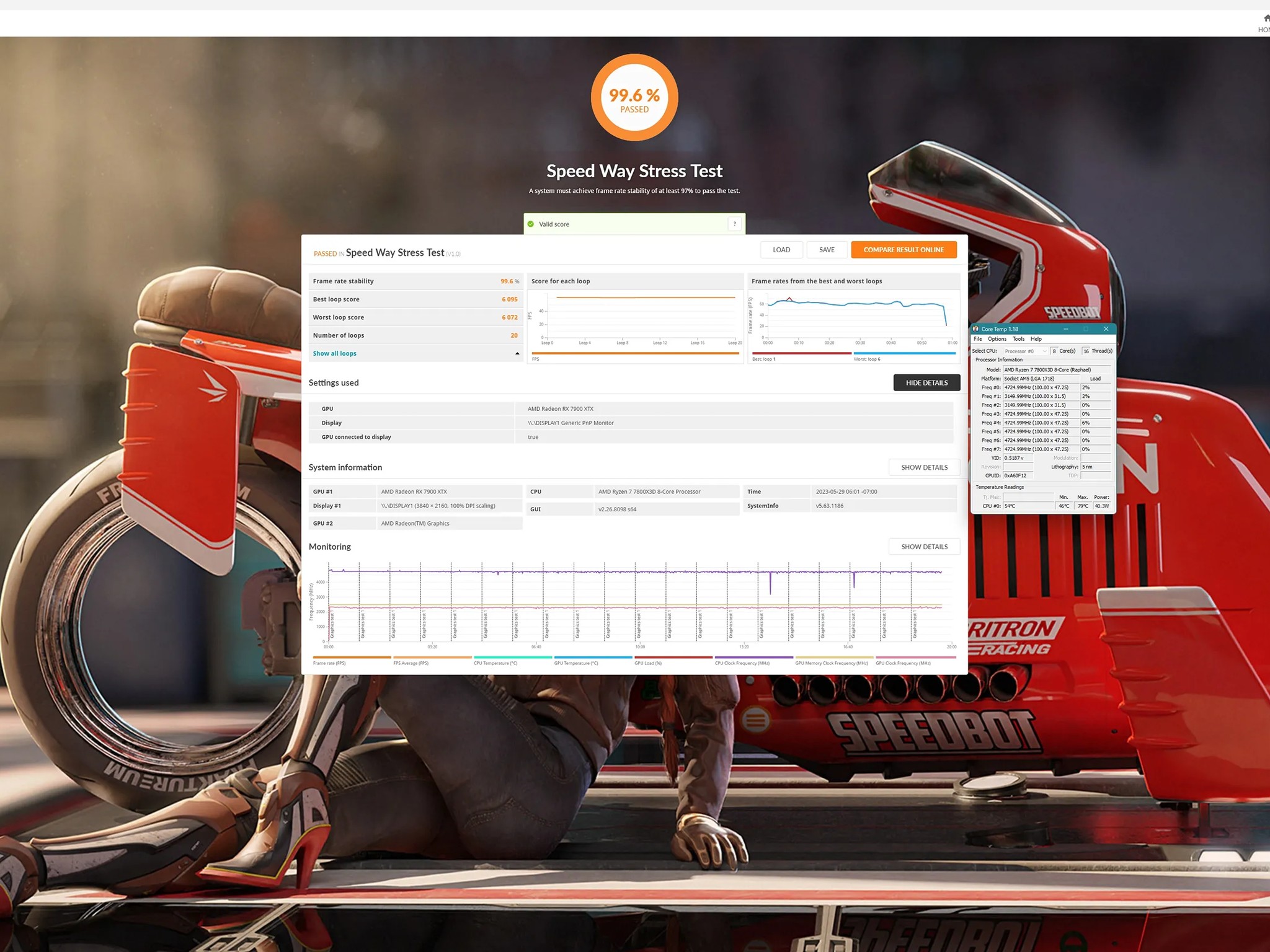1270x952 pixels.
Task: Toggle the CPU Clock Frequency legend swatch
Action: click(754, 657)
